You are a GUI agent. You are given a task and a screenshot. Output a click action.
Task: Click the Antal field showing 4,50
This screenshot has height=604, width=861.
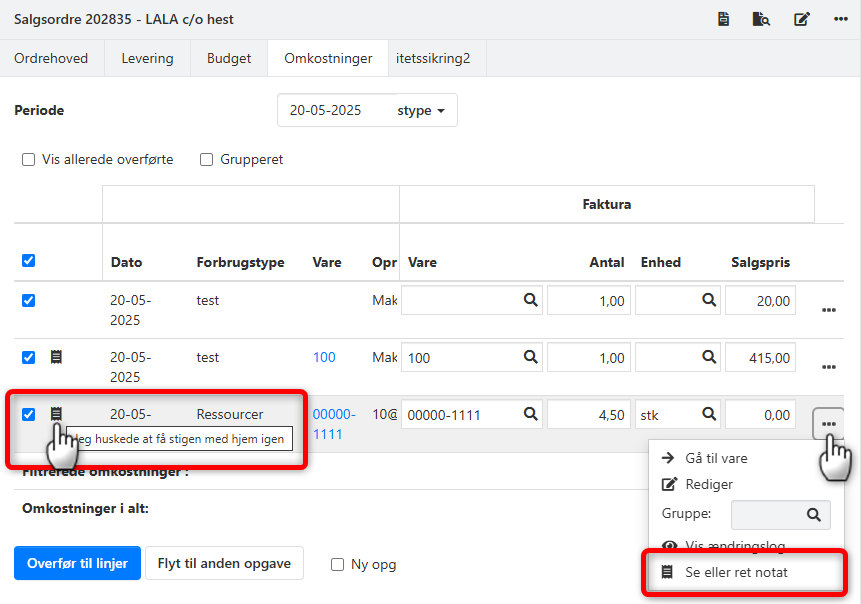coord(590,413)
